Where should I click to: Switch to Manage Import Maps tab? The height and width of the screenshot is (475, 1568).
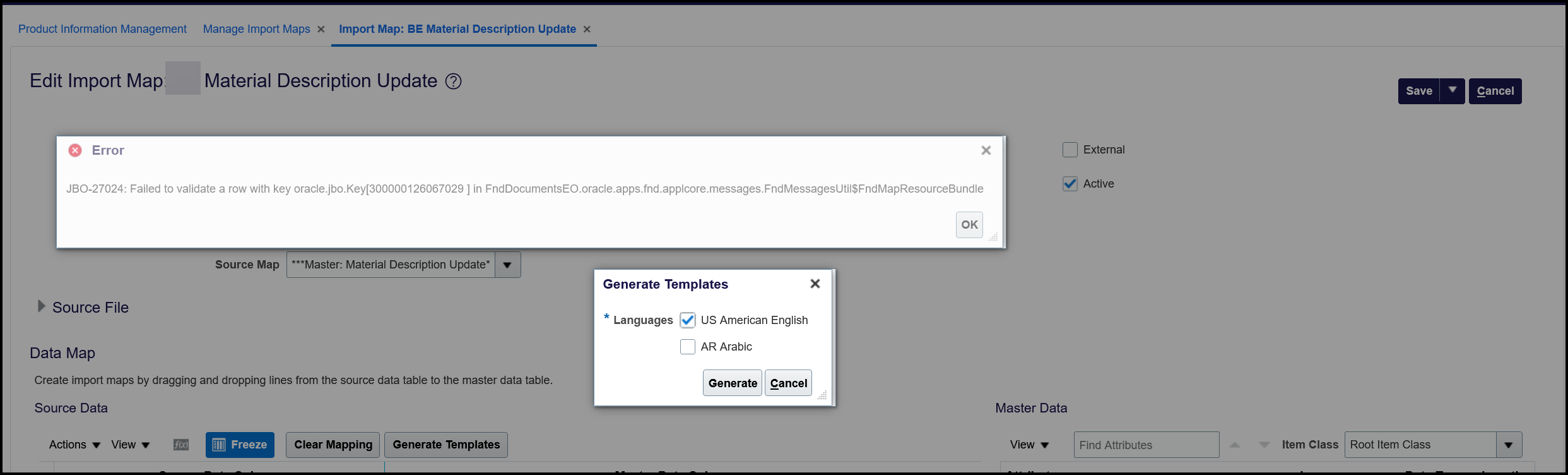point(257,29)
